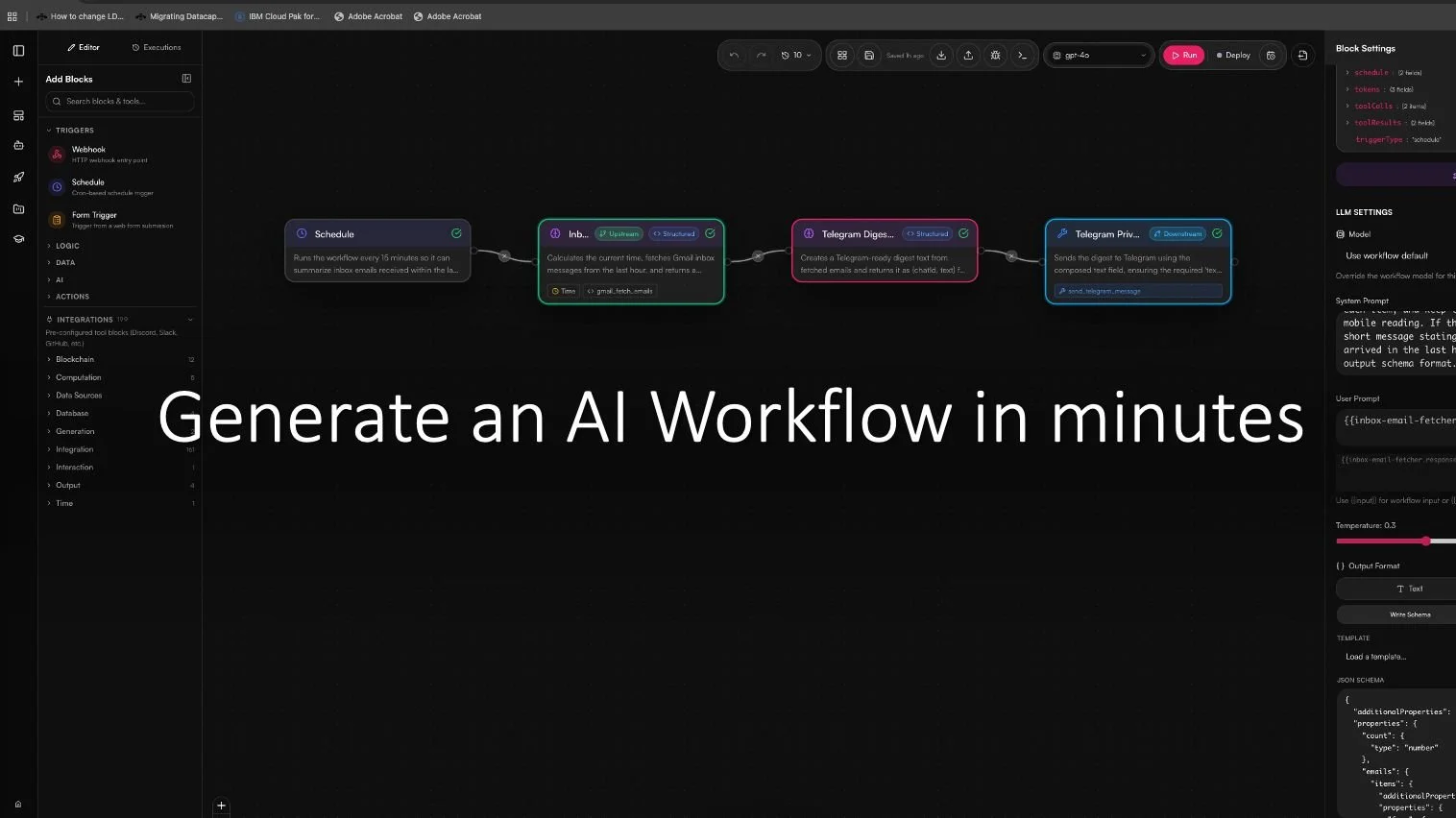Collapse the TRIGGERS section
Screen dimensions: 1456x818
[48, 130]
